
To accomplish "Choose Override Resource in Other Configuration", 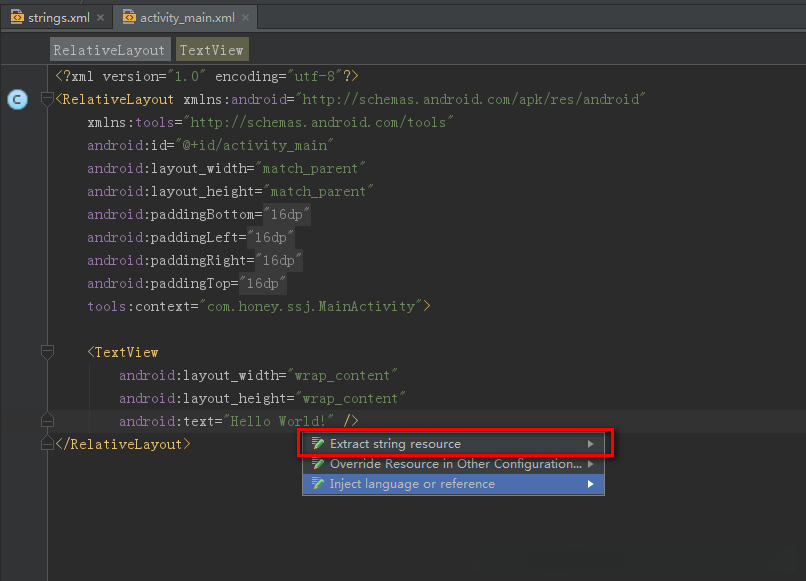I will point(455,464).
